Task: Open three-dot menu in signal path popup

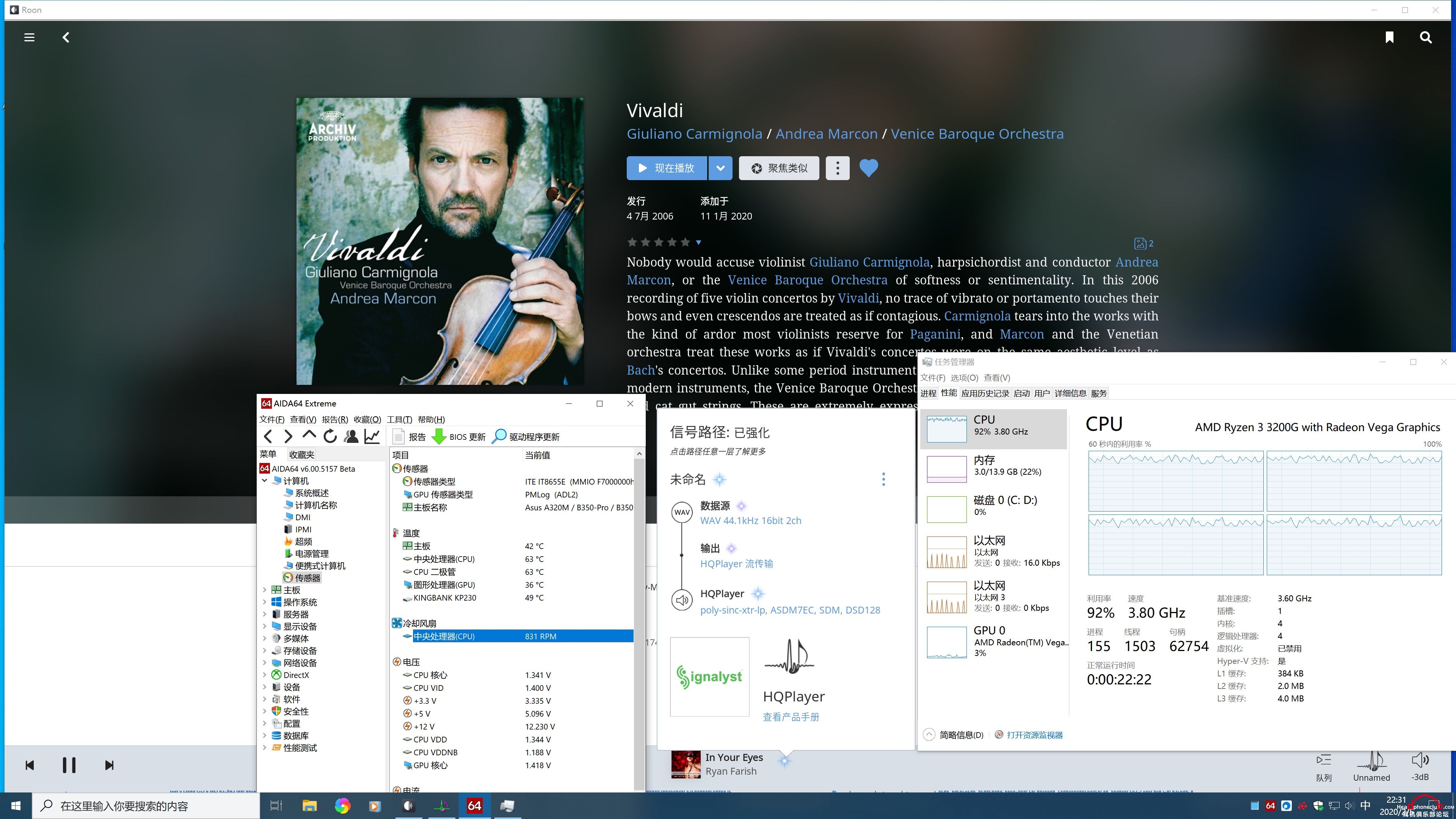Action: click(883, 479)
